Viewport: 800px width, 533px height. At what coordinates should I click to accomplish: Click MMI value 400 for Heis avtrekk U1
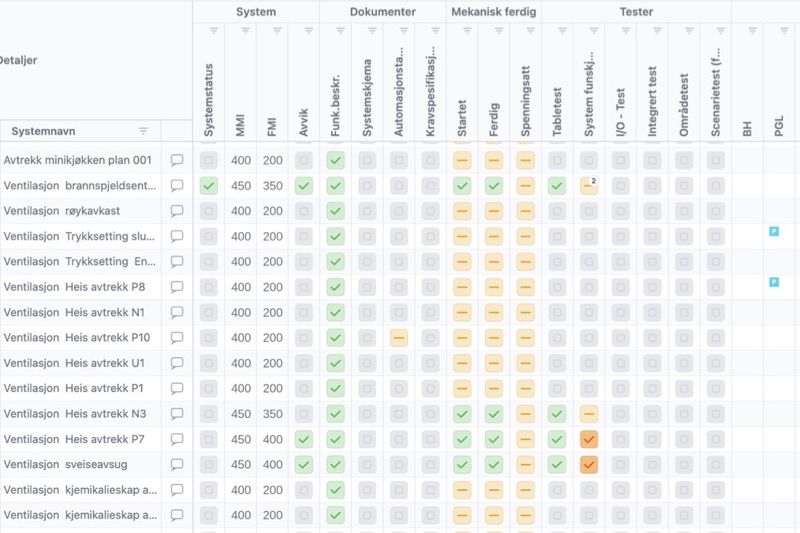pos(241,363)
